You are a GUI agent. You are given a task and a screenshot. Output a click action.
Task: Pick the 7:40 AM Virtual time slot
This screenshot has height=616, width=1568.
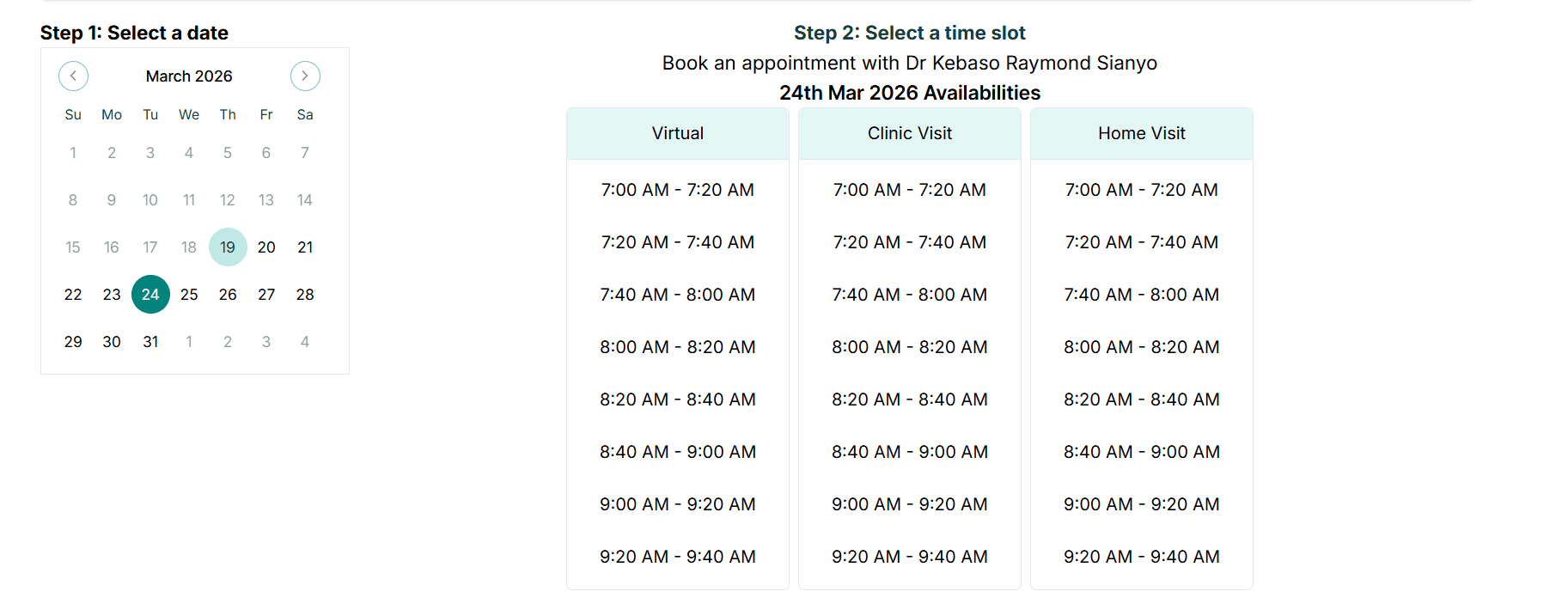point(677,295)
